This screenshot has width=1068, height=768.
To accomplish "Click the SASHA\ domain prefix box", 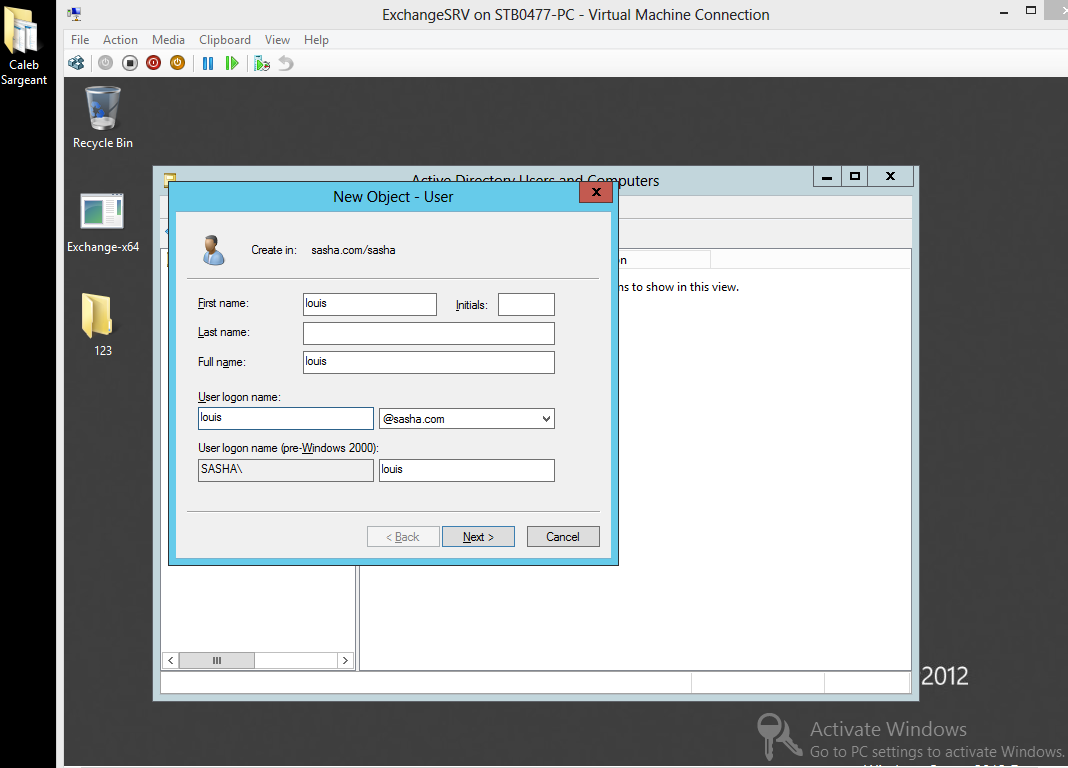I will coord(286,470).
